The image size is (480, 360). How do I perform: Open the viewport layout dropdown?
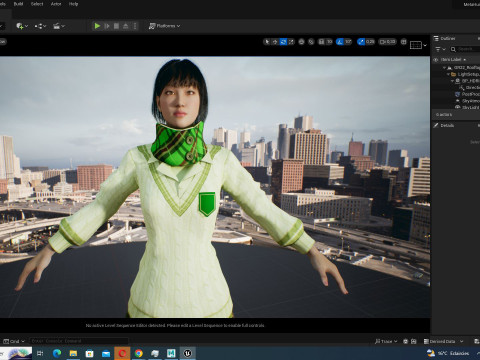click(418, 45)
